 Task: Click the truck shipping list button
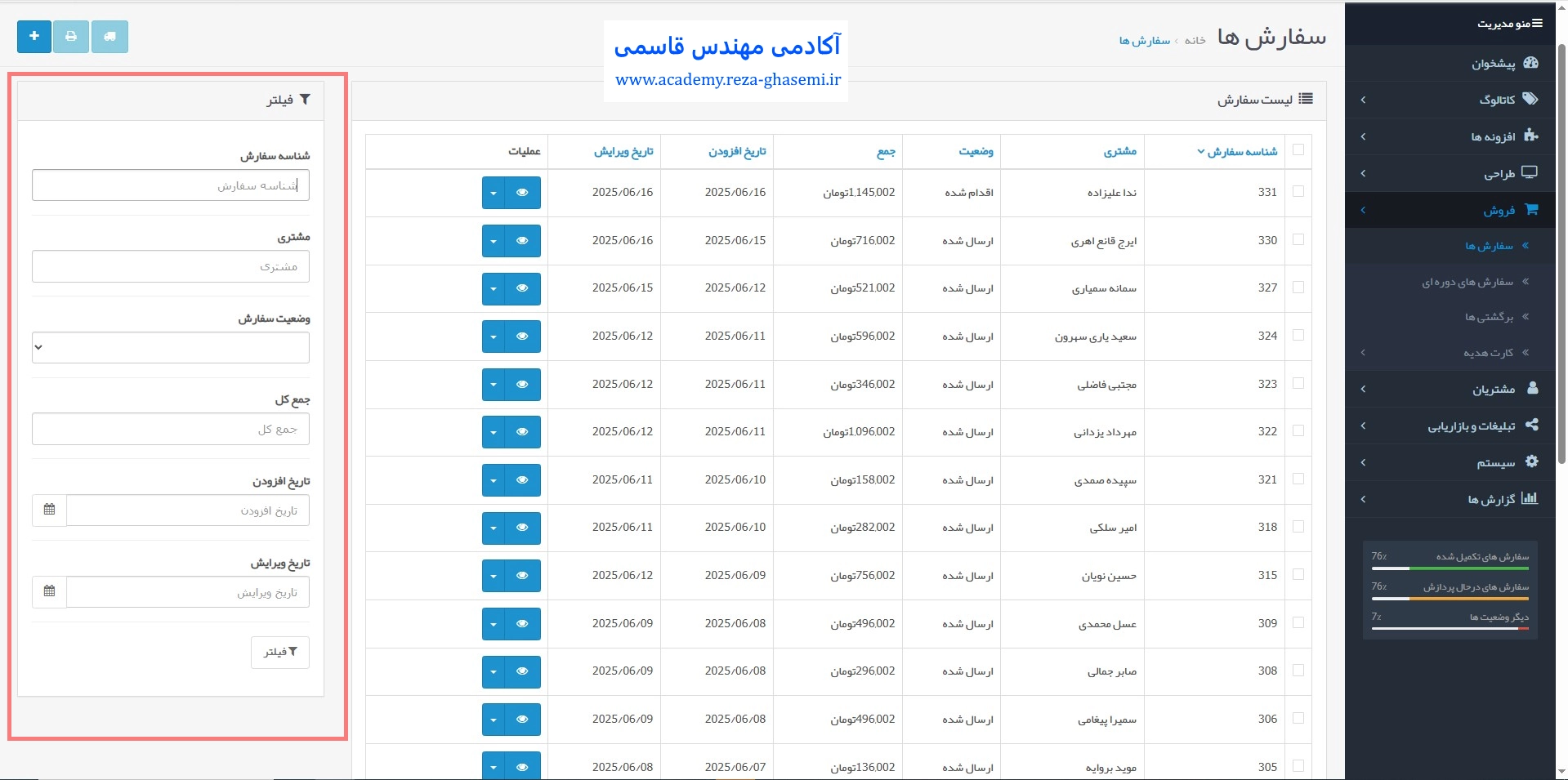point(109,37)
